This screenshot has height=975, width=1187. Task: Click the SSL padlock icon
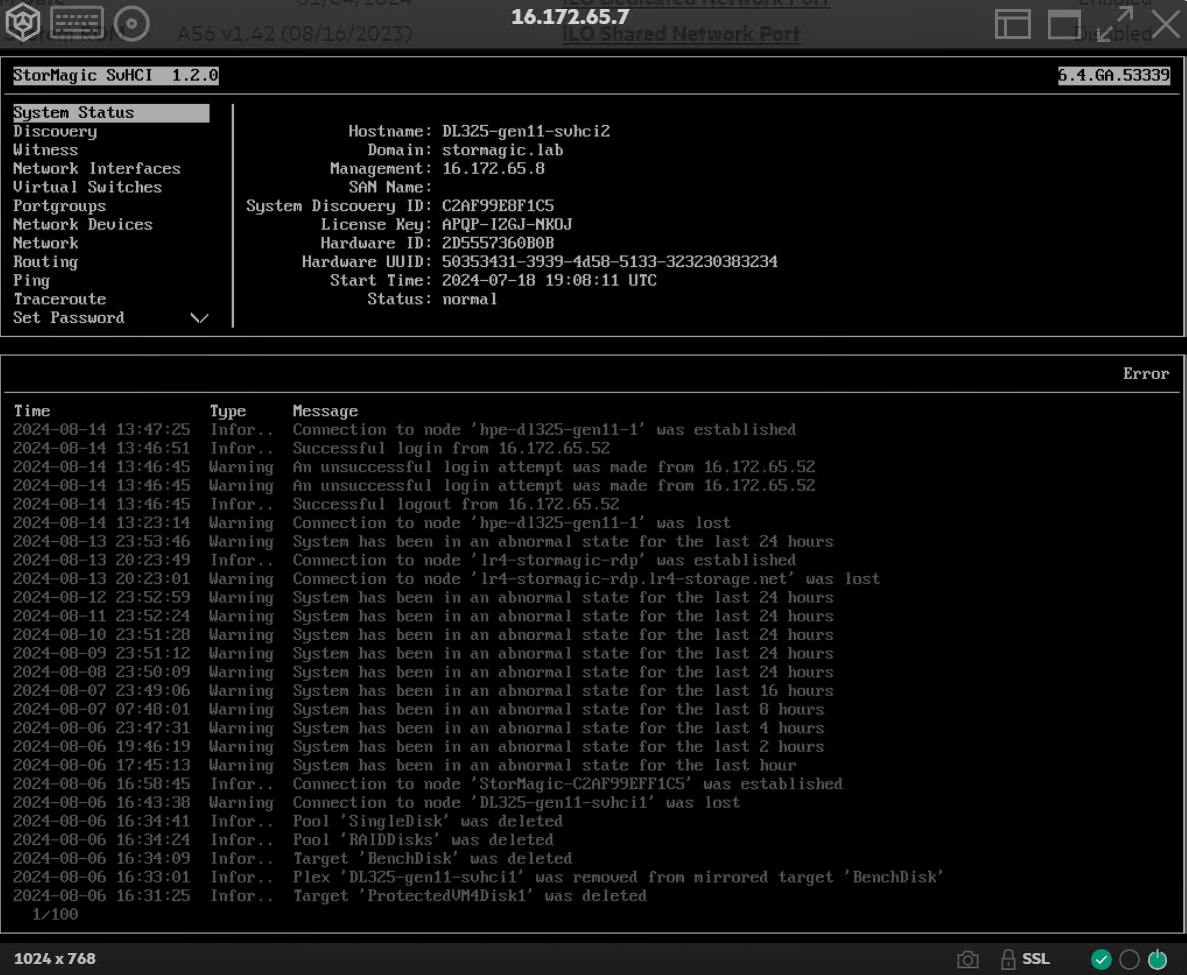(x=1008, y=959)
